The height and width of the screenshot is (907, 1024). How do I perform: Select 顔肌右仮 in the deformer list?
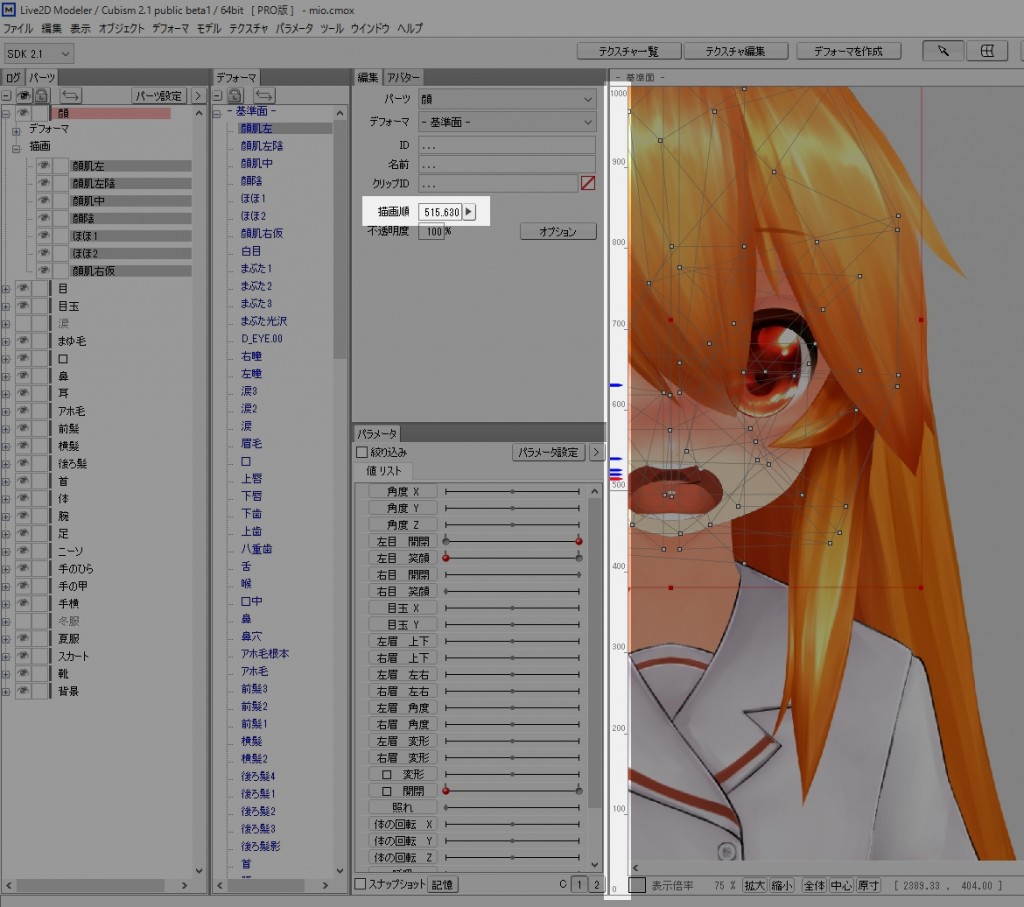(262, 233)
